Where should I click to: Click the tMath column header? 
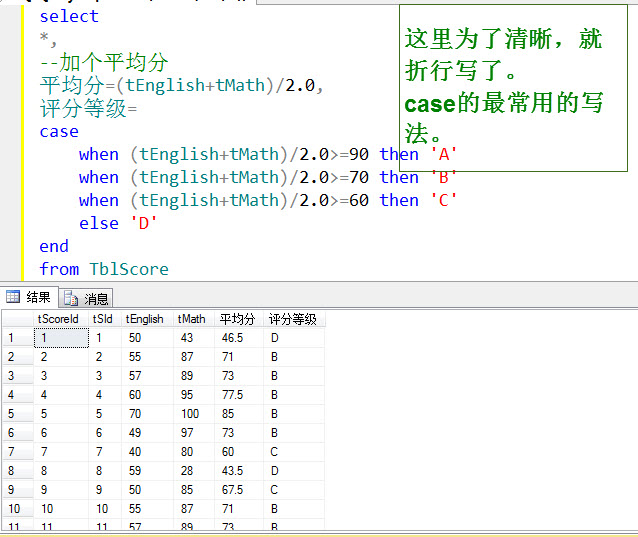[194, 319]
